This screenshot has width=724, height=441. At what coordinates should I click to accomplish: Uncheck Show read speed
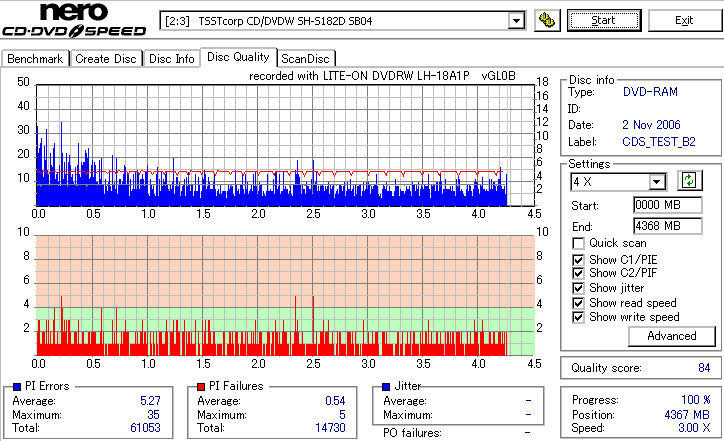point(578,303)
